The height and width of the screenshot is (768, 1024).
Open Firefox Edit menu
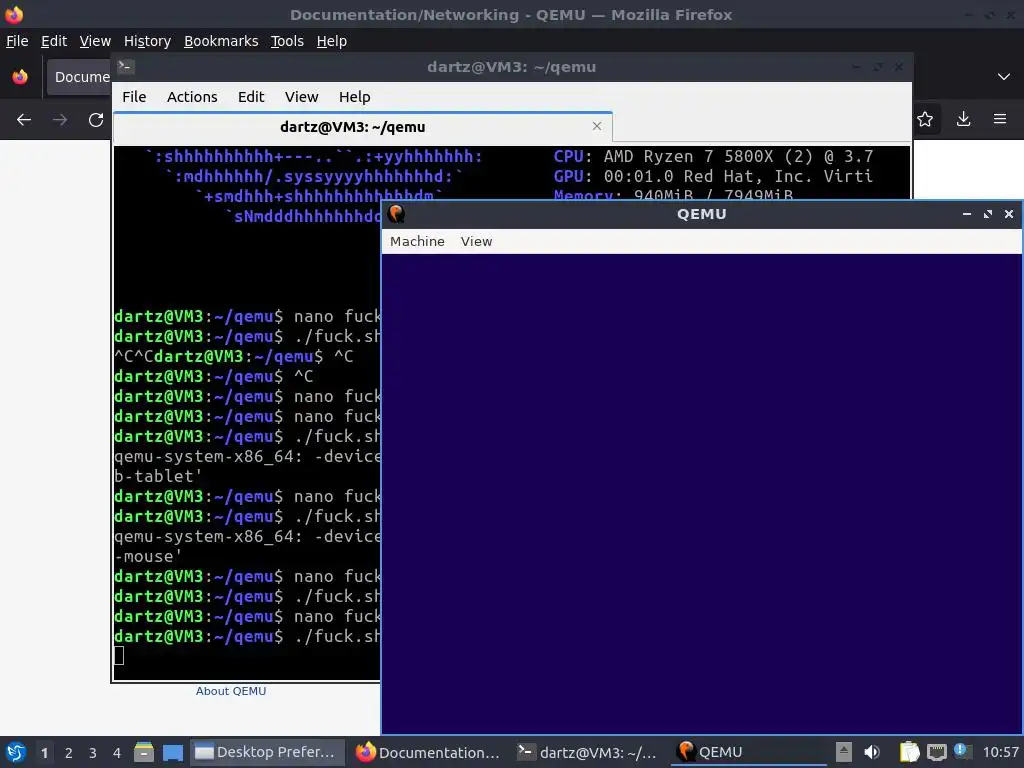point(54,40)
